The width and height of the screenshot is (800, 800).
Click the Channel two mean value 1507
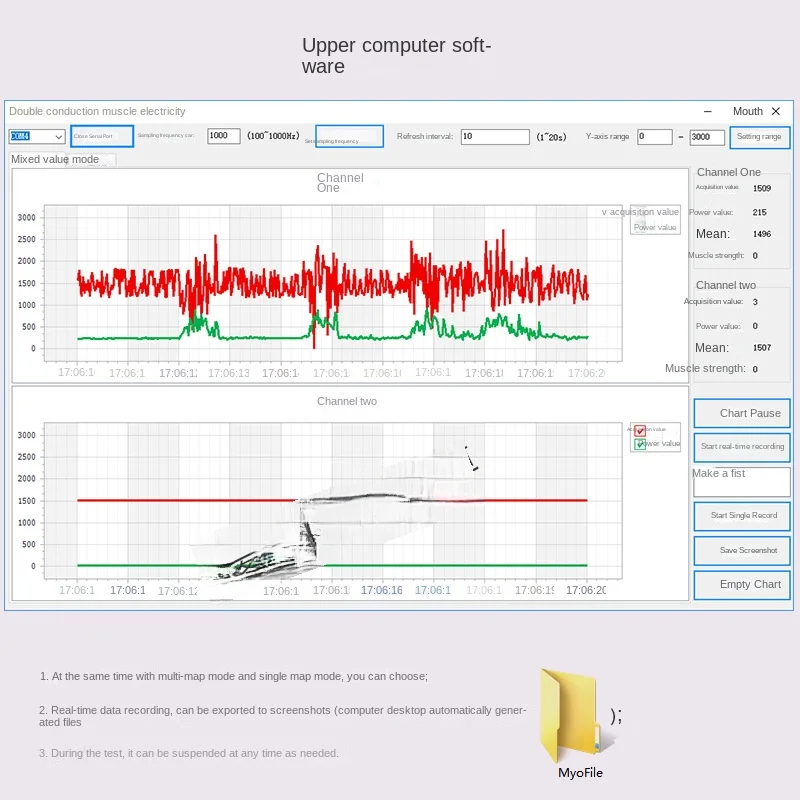(x=762, y=347)
